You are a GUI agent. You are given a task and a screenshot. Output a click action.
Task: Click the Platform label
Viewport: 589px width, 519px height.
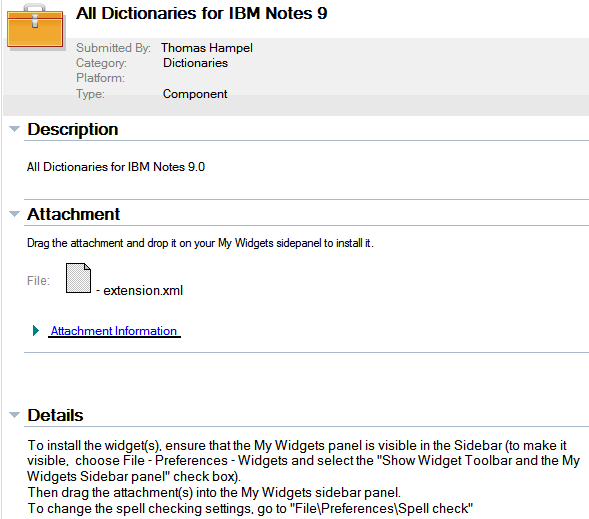tap(100, 78)
